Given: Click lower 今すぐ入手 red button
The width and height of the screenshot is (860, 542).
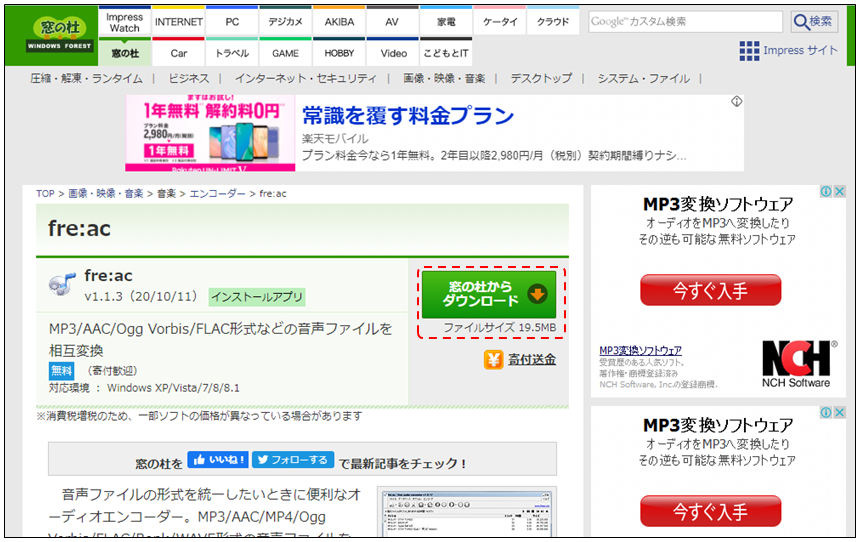Looking at the screenshot, I should click(x=710, y=511).
